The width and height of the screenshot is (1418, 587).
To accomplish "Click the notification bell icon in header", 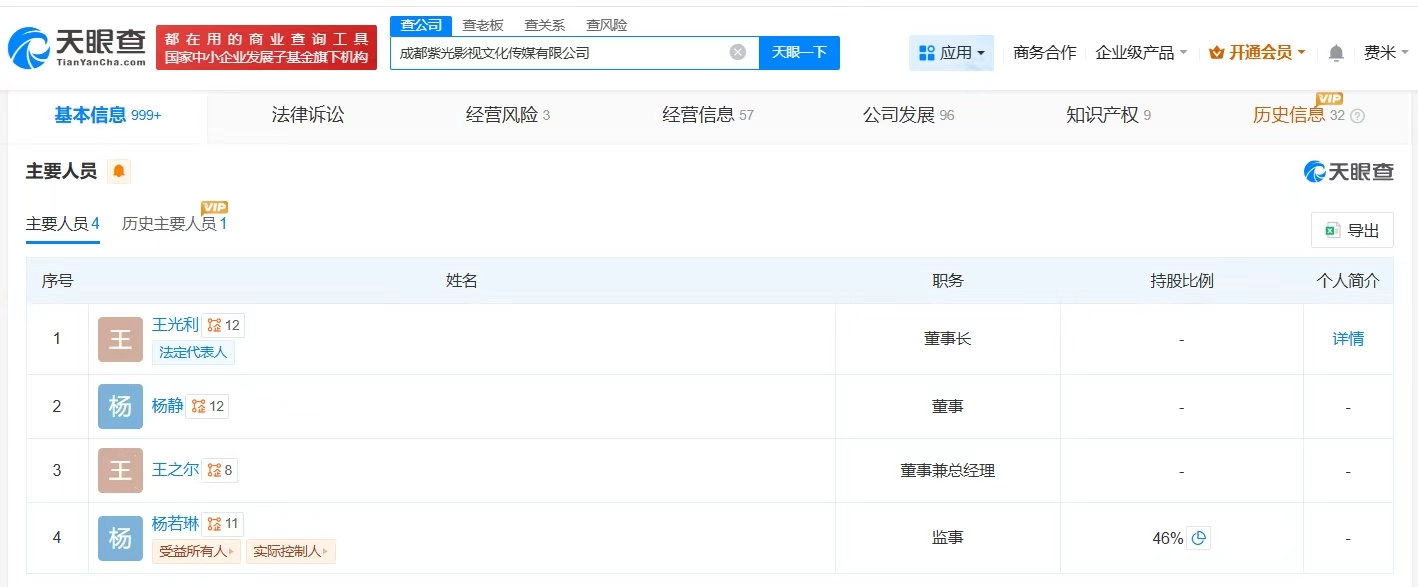I will 1336,53.
